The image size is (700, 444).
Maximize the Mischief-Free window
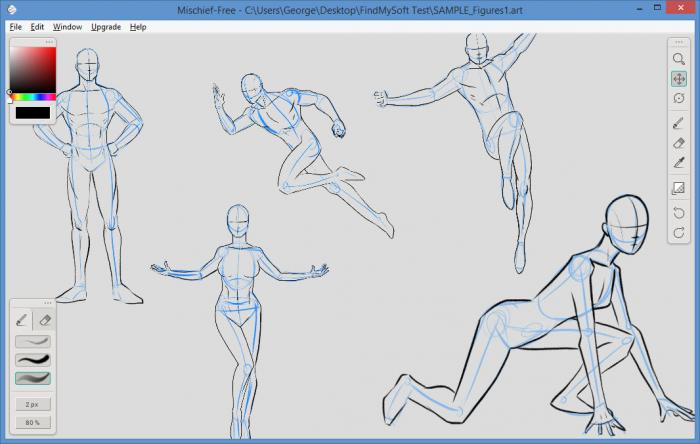coord(657,8)
